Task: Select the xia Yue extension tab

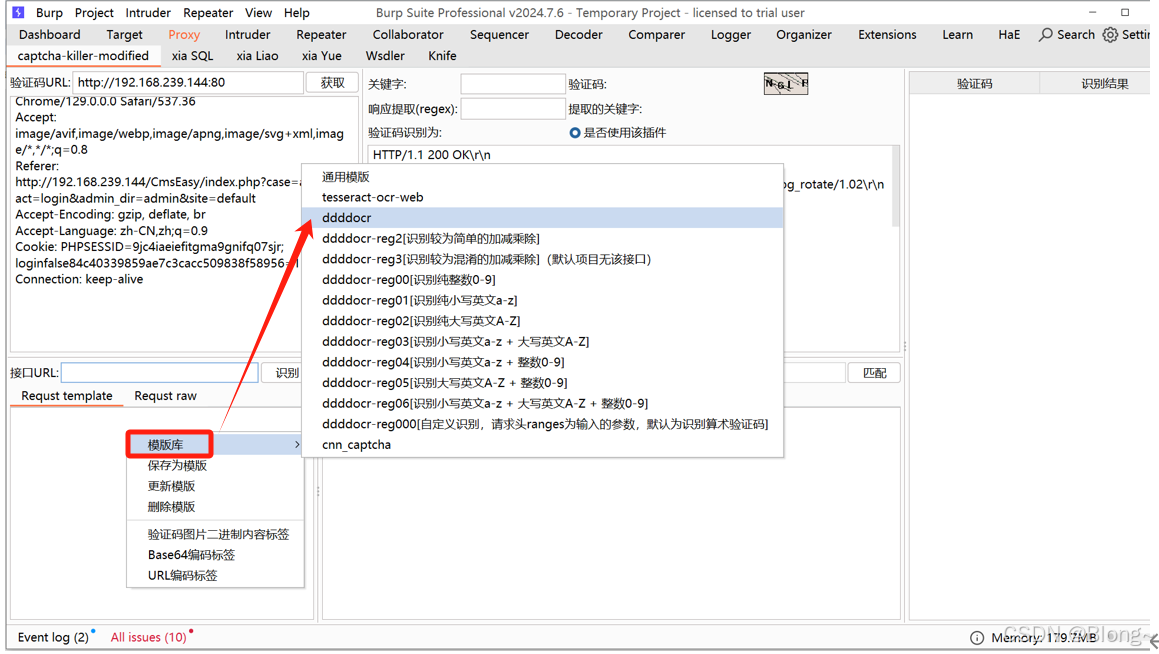Action: (322, 56)
